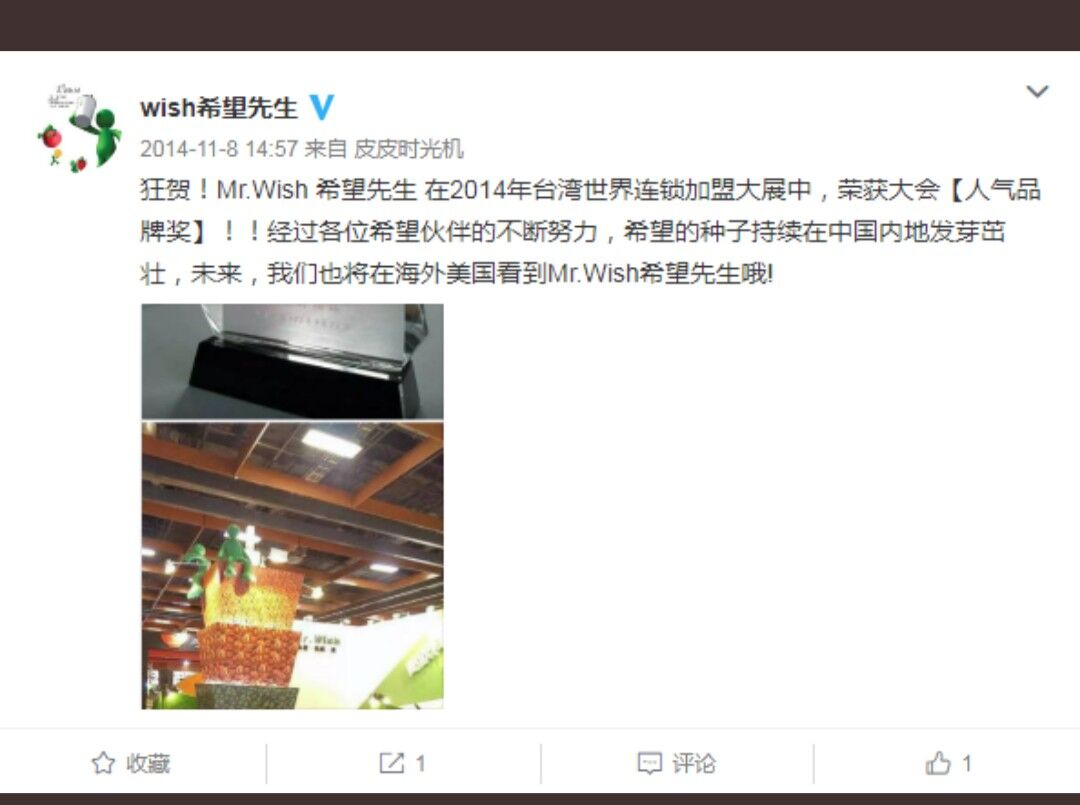Click the like count number 1
The image size is (1080, 805).
(966, 763)
